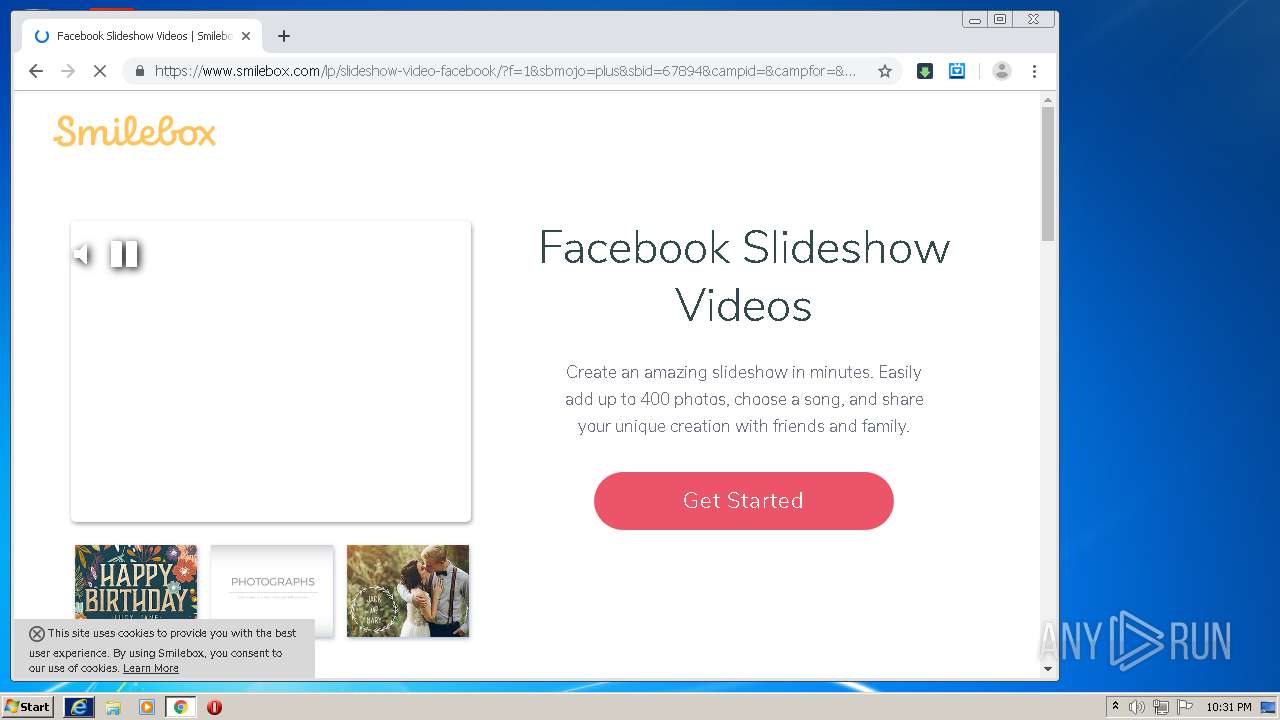Open the blue extension icon in toolbar
This screenshot has width=1280, height=720.
click(x=957, y=71)
